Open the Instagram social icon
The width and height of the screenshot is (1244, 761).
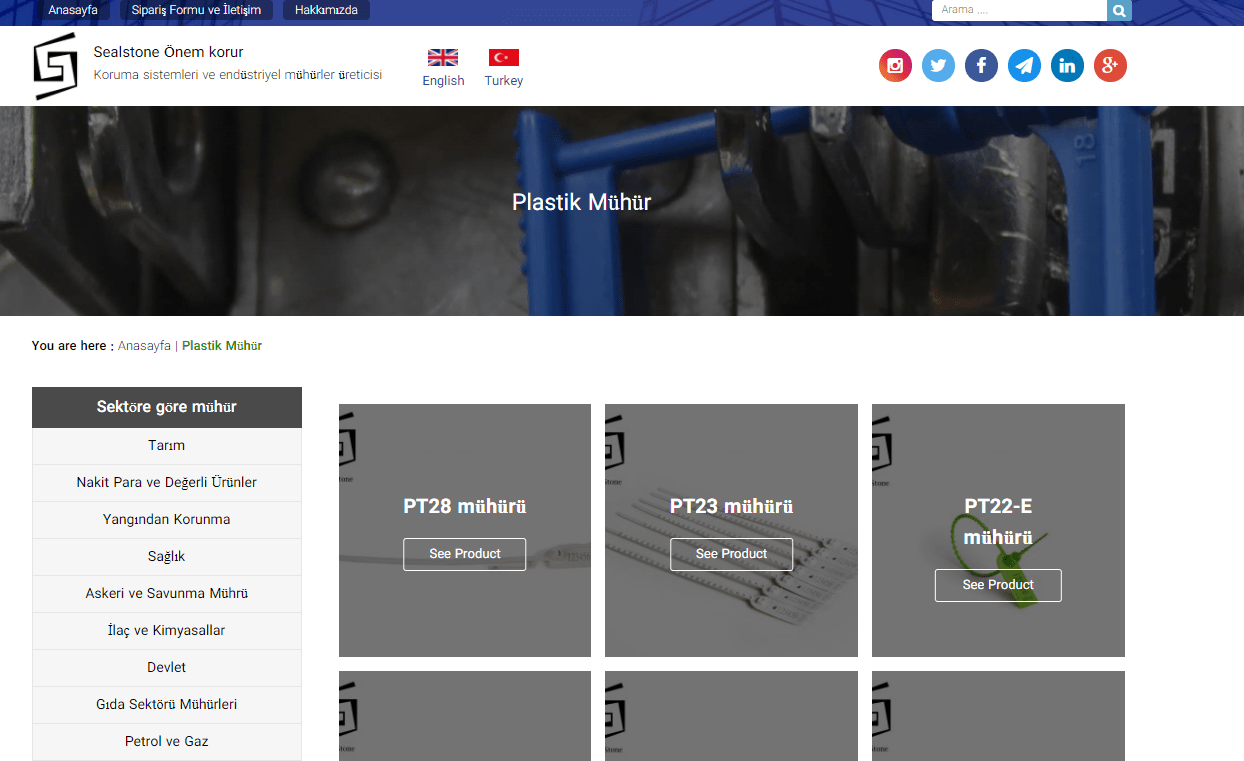pos(895,66)
